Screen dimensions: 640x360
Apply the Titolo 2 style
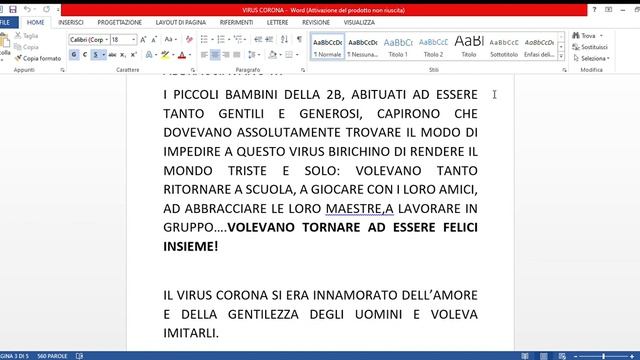433,47
